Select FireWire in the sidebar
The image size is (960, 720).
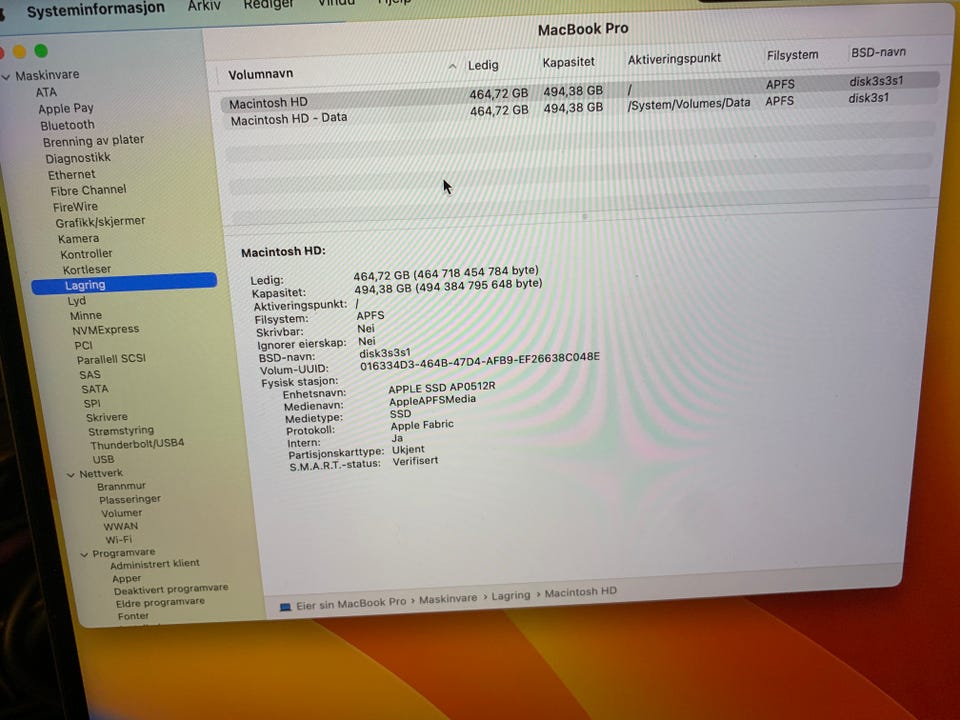click(x=75, y=207)
